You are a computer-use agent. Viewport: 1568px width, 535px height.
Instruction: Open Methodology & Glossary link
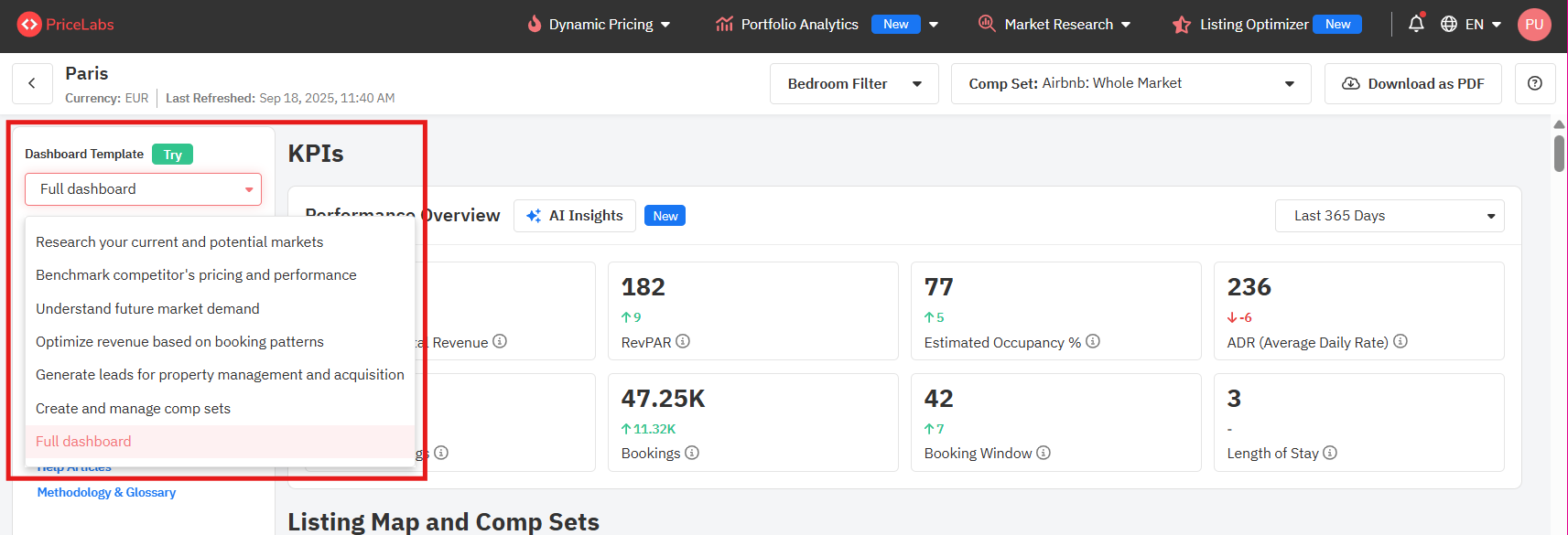tap(106, 492)
